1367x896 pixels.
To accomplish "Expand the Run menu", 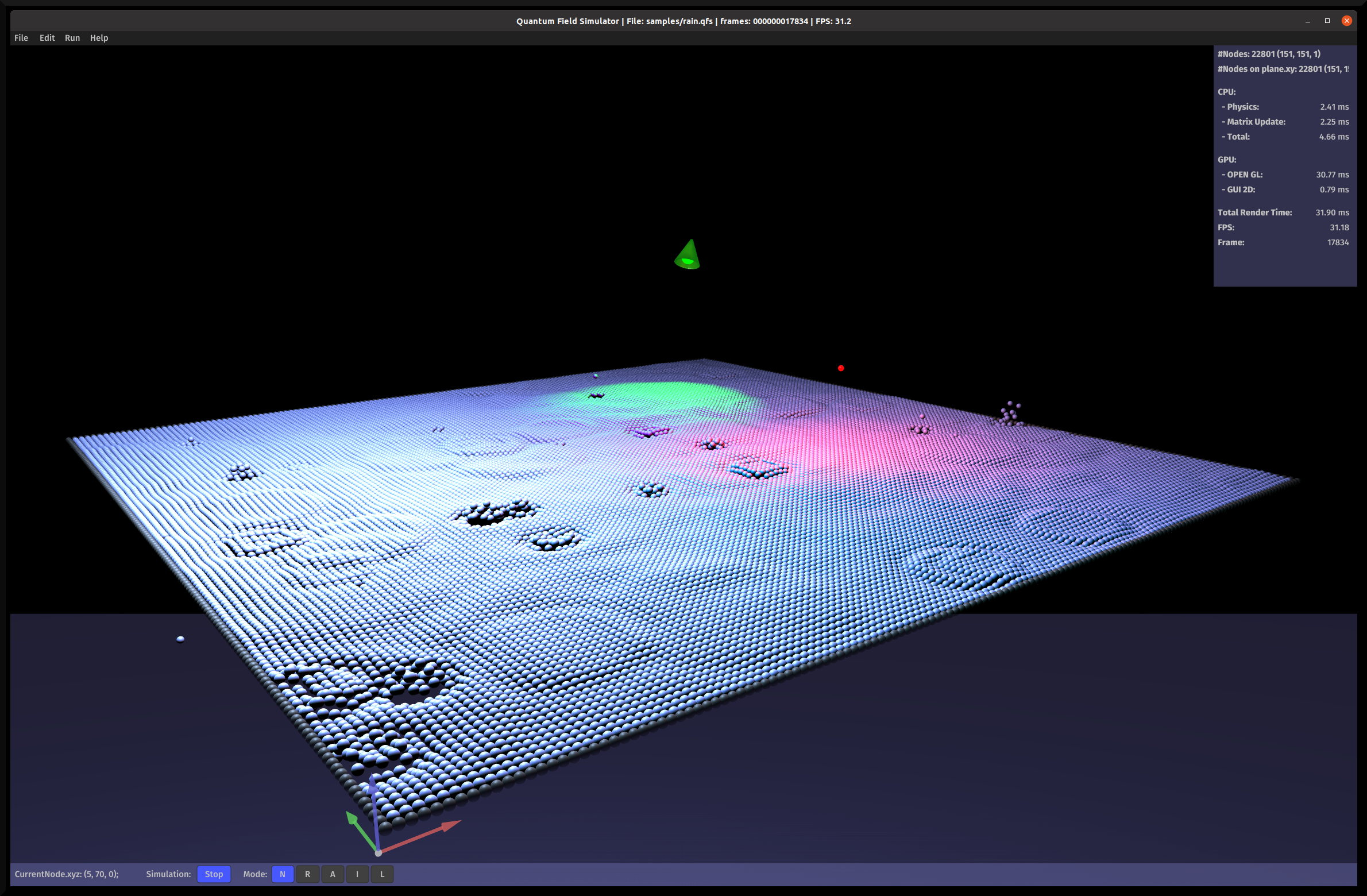I will pyautogui.click(x=72, y=38).
